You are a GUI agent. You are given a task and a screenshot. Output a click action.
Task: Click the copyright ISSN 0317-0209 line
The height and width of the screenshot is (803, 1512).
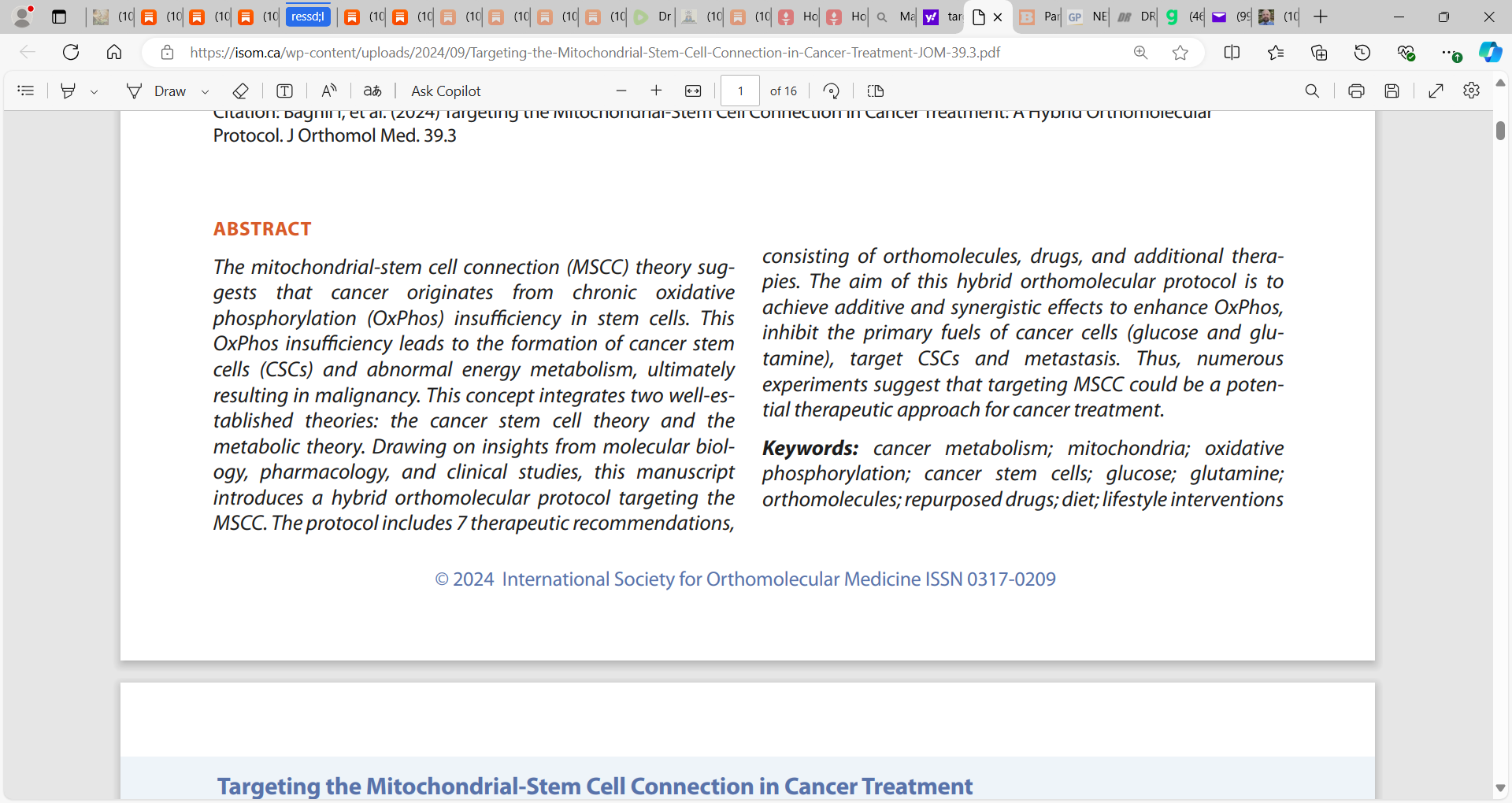tap(745, 579)
